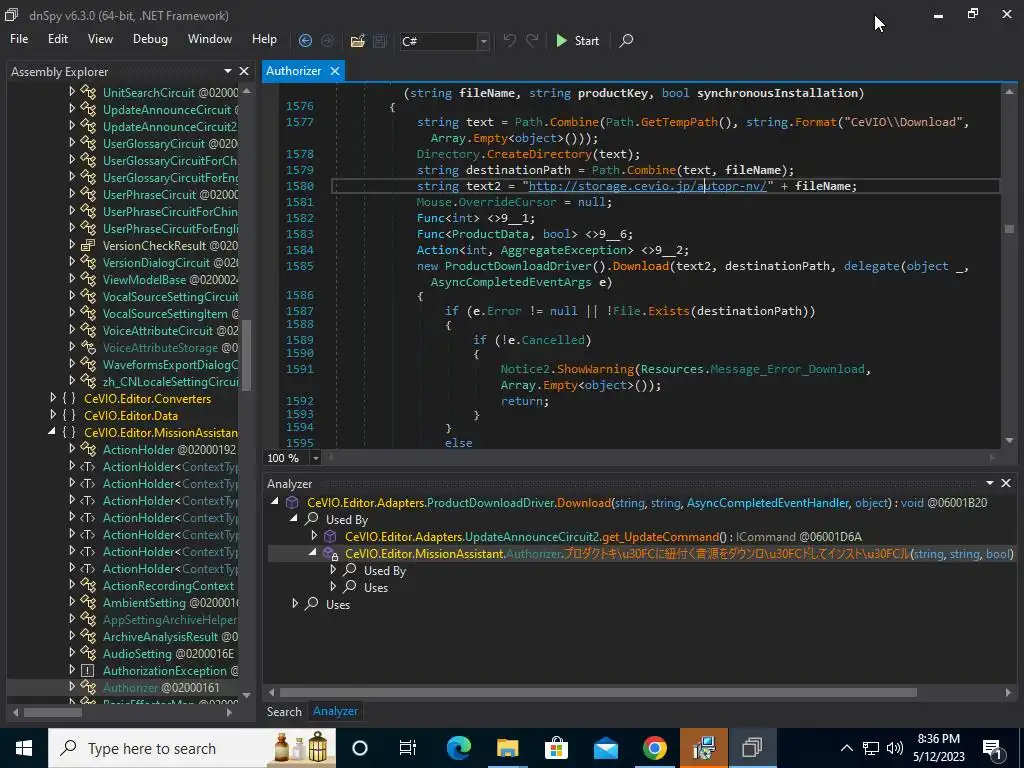The width and height of the screenshot is (1024, 768).
Task: Open the Debug menu
Action: tap(150, 39)
